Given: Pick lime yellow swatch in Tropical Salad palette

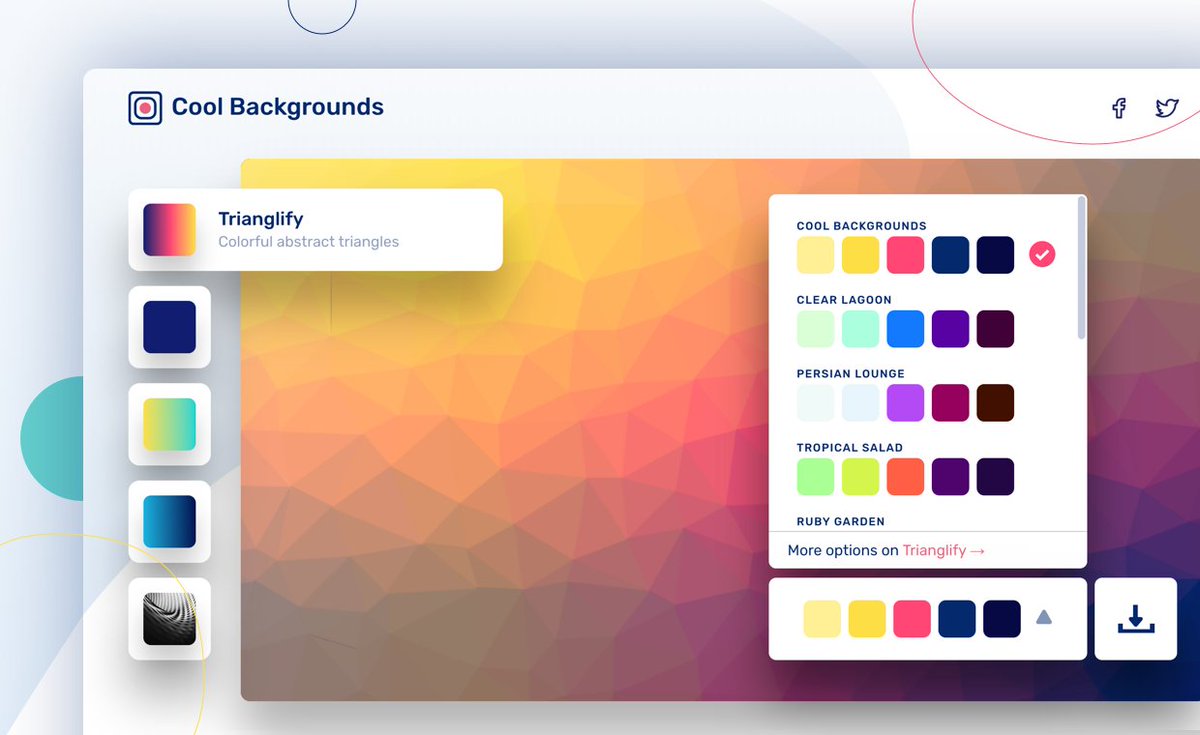Looking at the screenshot, I should click(861, 477).
